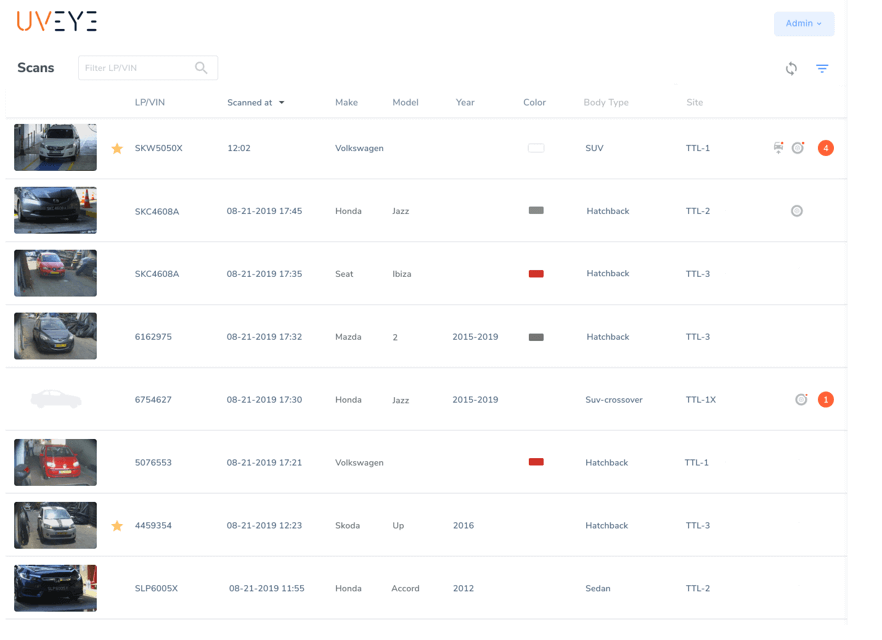Click red color swatch for Seat Ibiza
882x640 pixels.
(536, 274)
